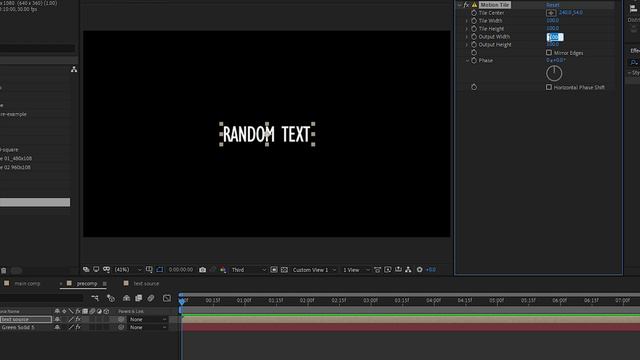Toggle the Phase stopwatch
This screenshot has width=640, height=360.
tap(474, 60)
